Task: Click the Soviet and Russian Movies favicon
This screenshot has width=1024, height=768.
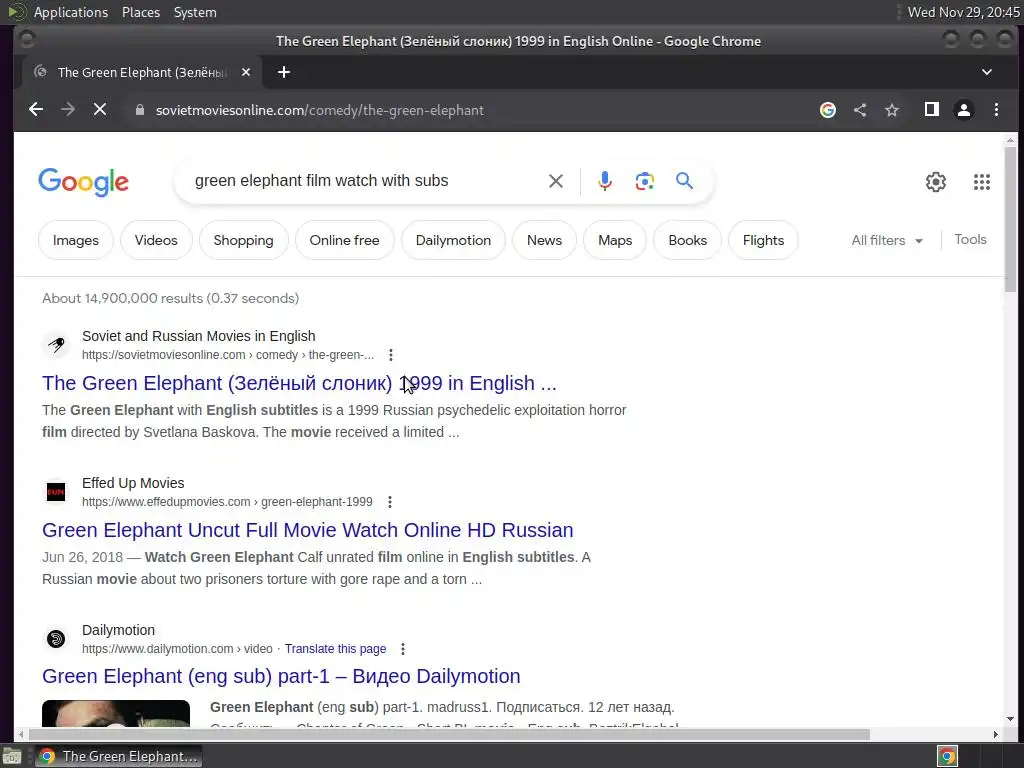Action: point(56,344)
